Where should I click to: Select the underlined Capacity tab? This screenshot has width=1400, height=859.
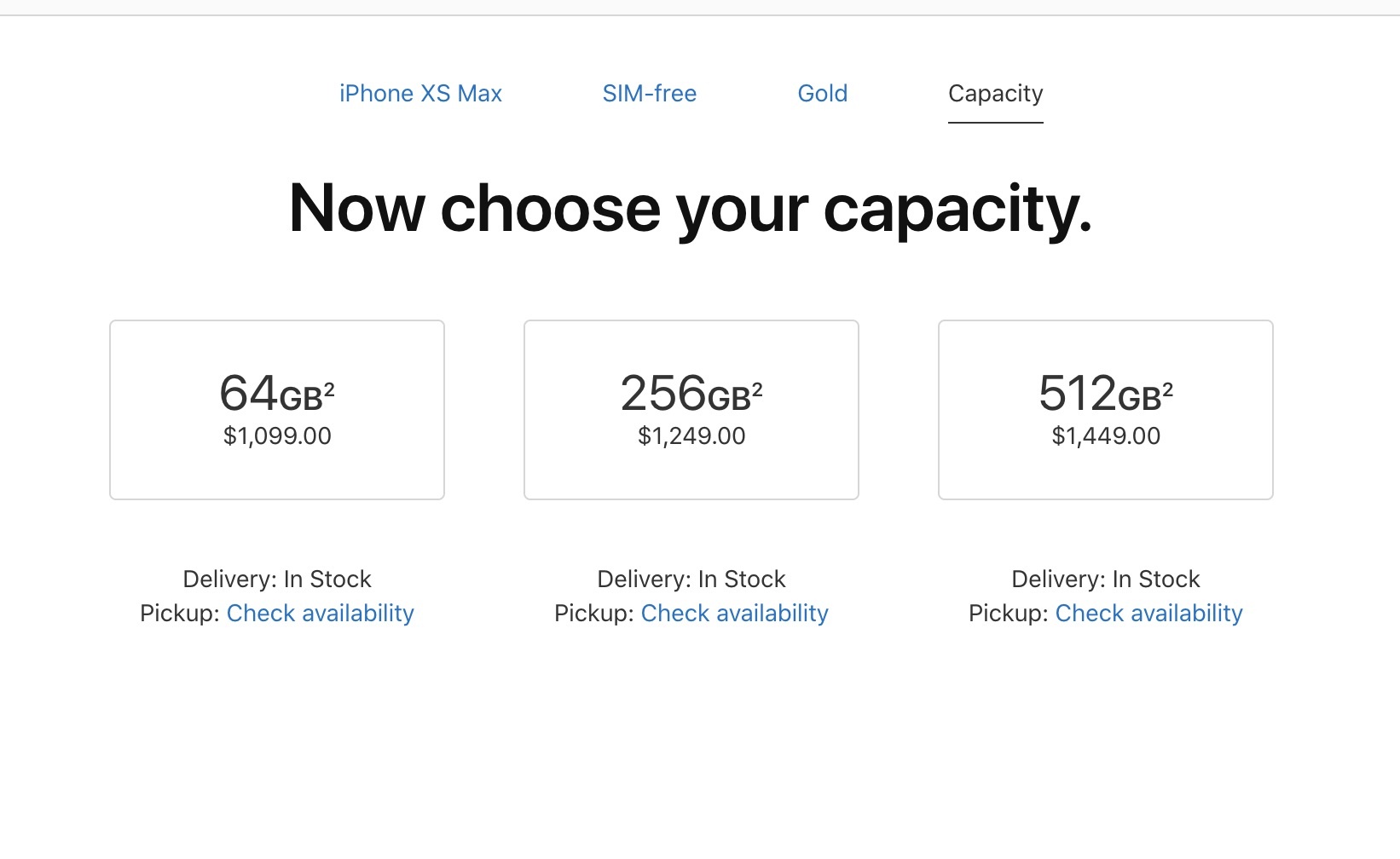pos(995,94)
